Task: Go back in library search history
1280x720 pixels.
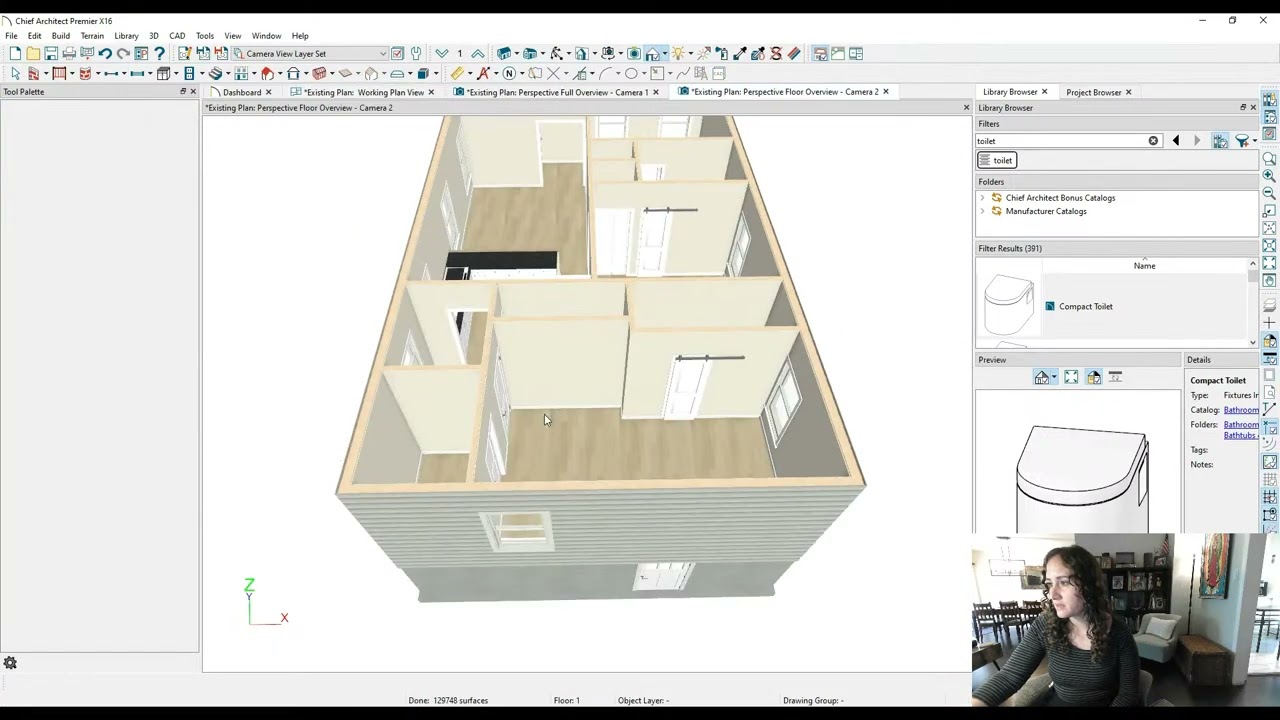Action: [1176, 141]
